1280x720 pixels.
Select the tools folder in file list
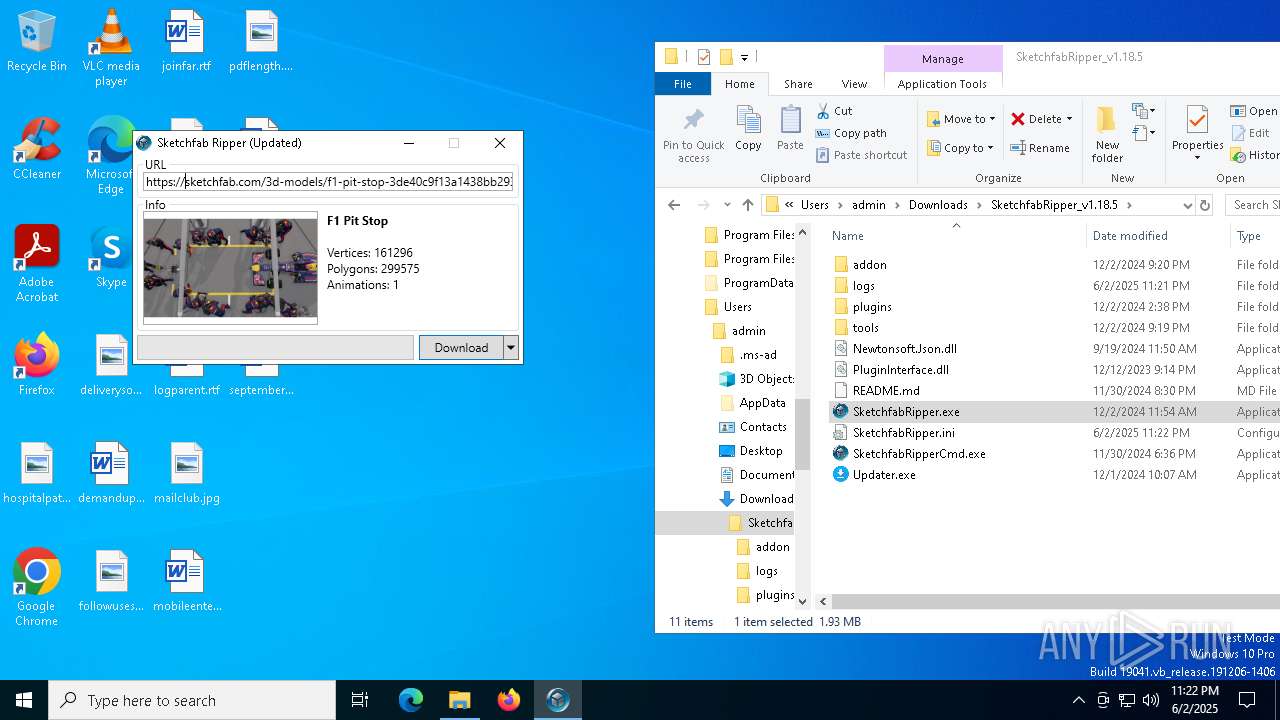tap(866, 328)
